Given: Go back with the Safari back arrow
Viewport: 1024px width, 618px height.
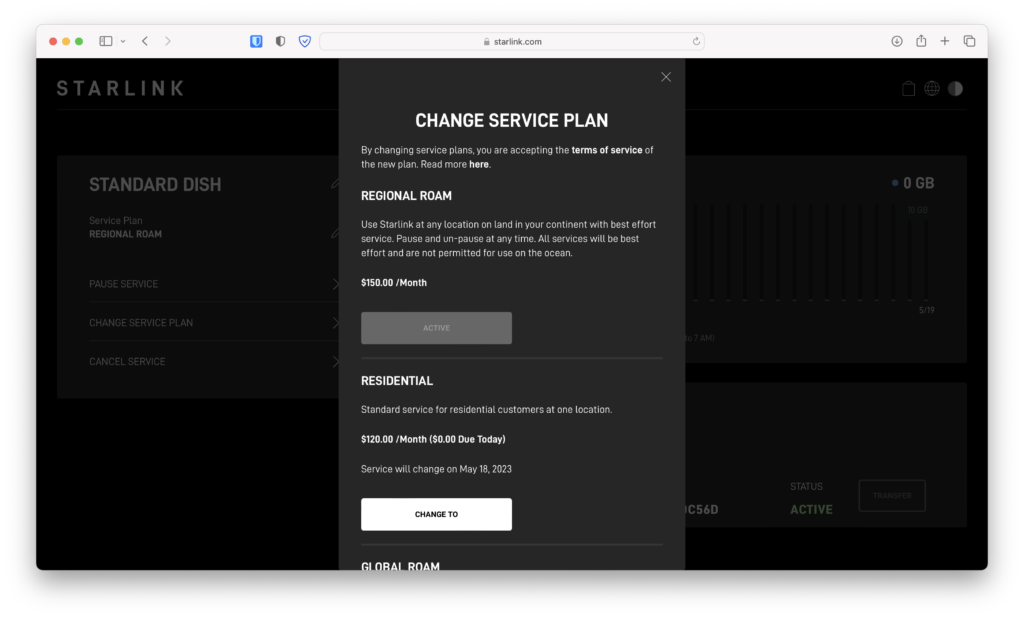Looking at the screenshot, I should pos(145,41).
